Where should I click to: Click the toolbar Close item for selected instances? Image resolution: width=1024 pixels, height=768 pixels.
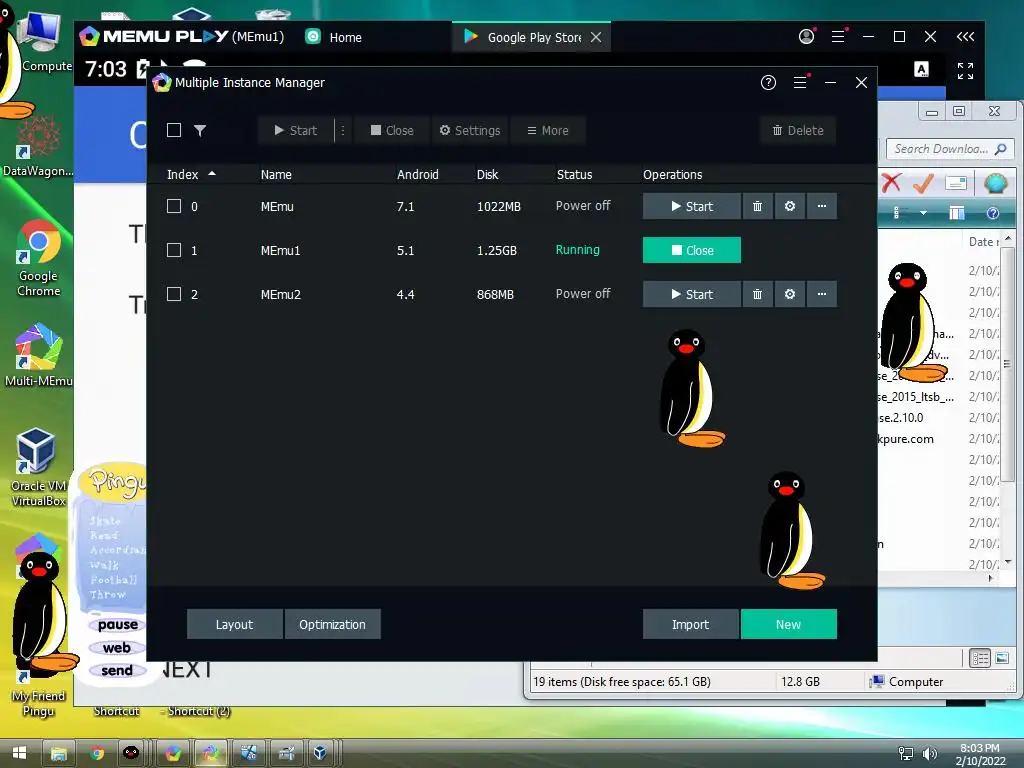[x=392, y=130]
